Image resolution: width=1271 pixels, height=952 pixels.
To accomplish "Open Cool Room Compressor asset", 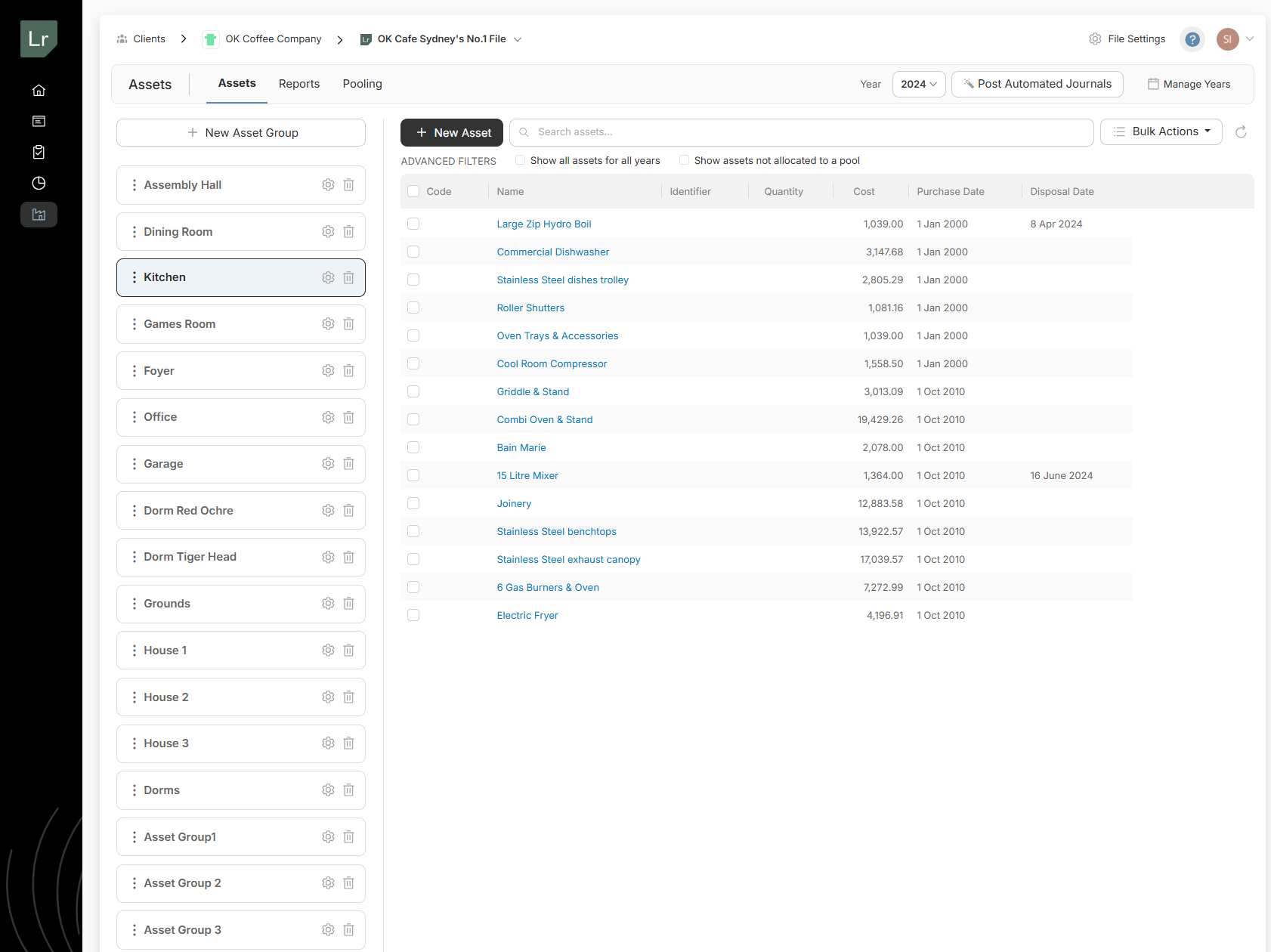I will tap(552, 364).
